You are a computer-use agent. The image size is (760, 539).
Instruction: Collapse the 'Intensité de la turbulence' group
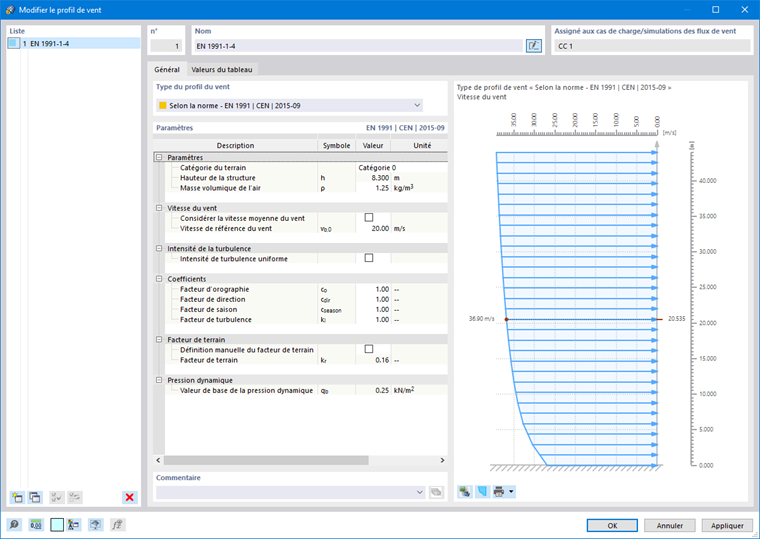point(159,248)
